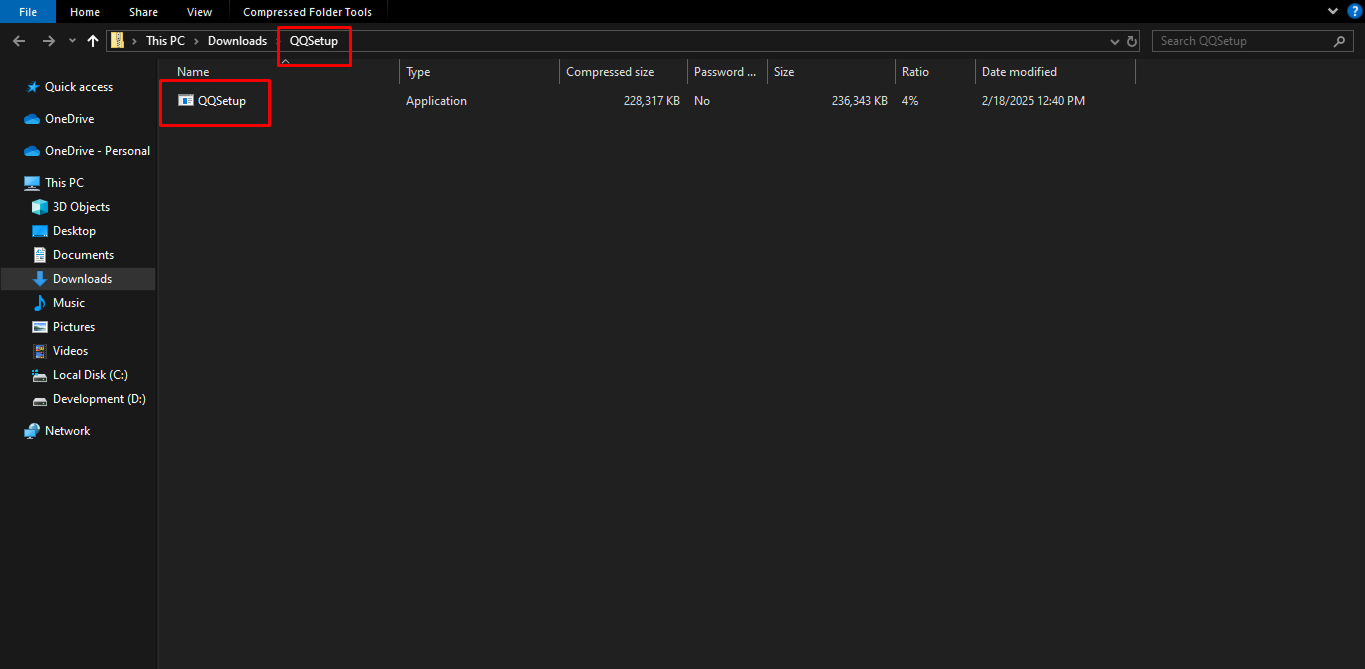1365x669 pixels.
Task: Open Development (D:) drive
Action: pyautogui.click(x=99, y=399)
